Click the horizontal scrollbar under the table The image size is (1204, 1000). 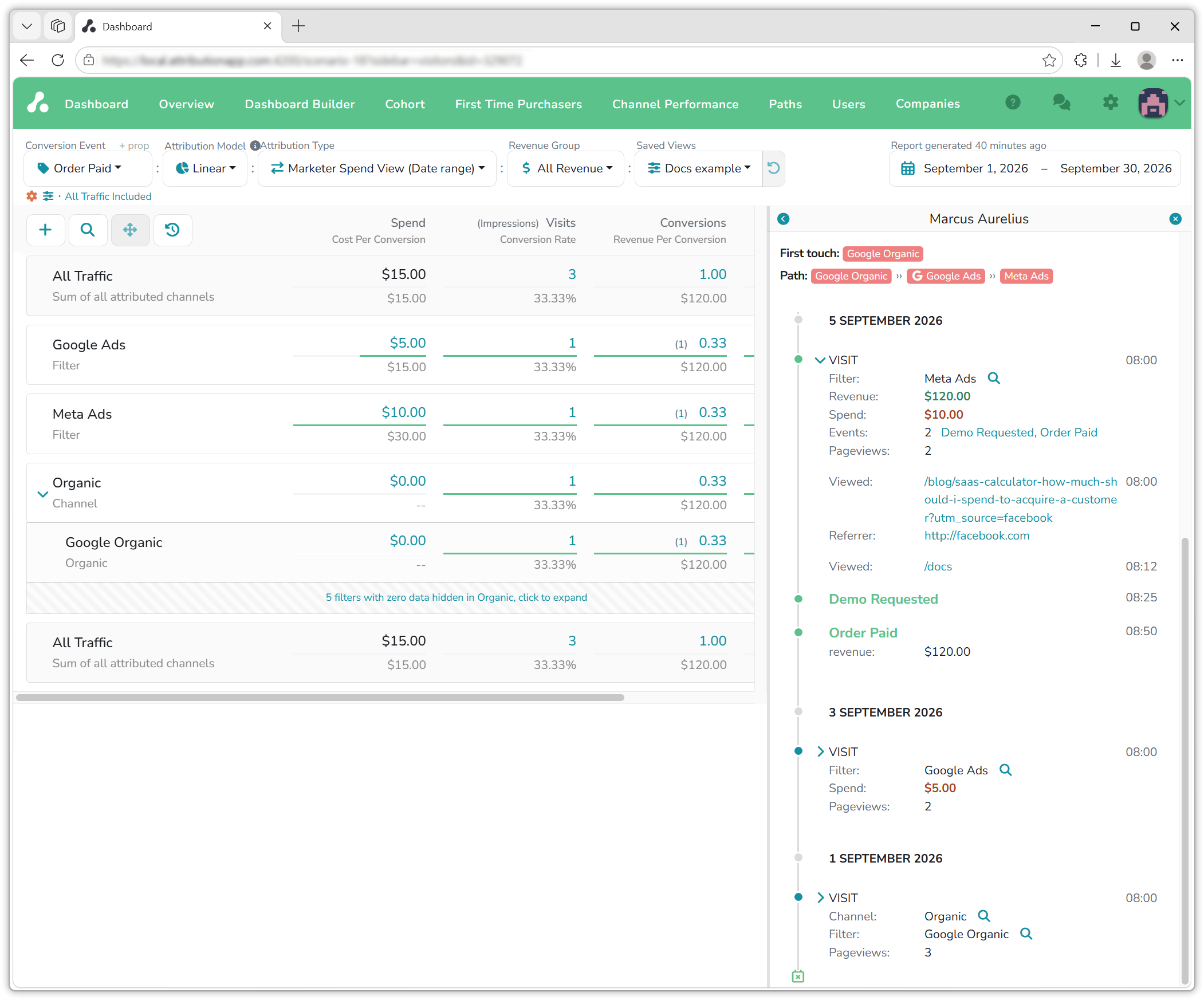coord(320,698)
